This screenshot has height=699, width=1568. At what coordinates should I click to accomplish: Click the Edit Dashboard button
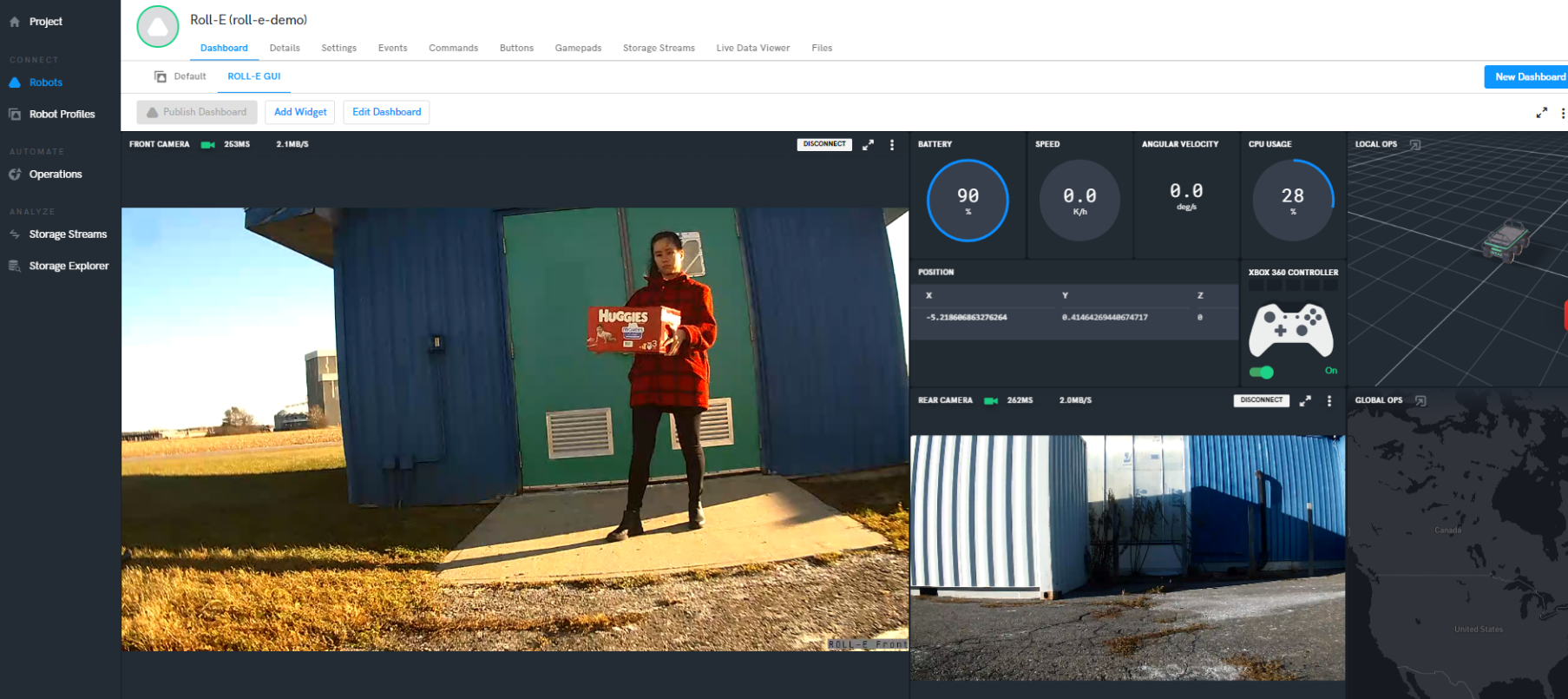386,112
